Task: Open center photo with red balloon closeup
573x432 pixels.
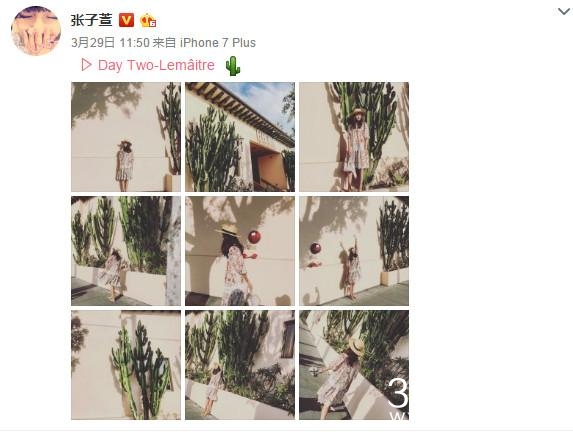Action: pyautogui.click(x=240, y=251)
